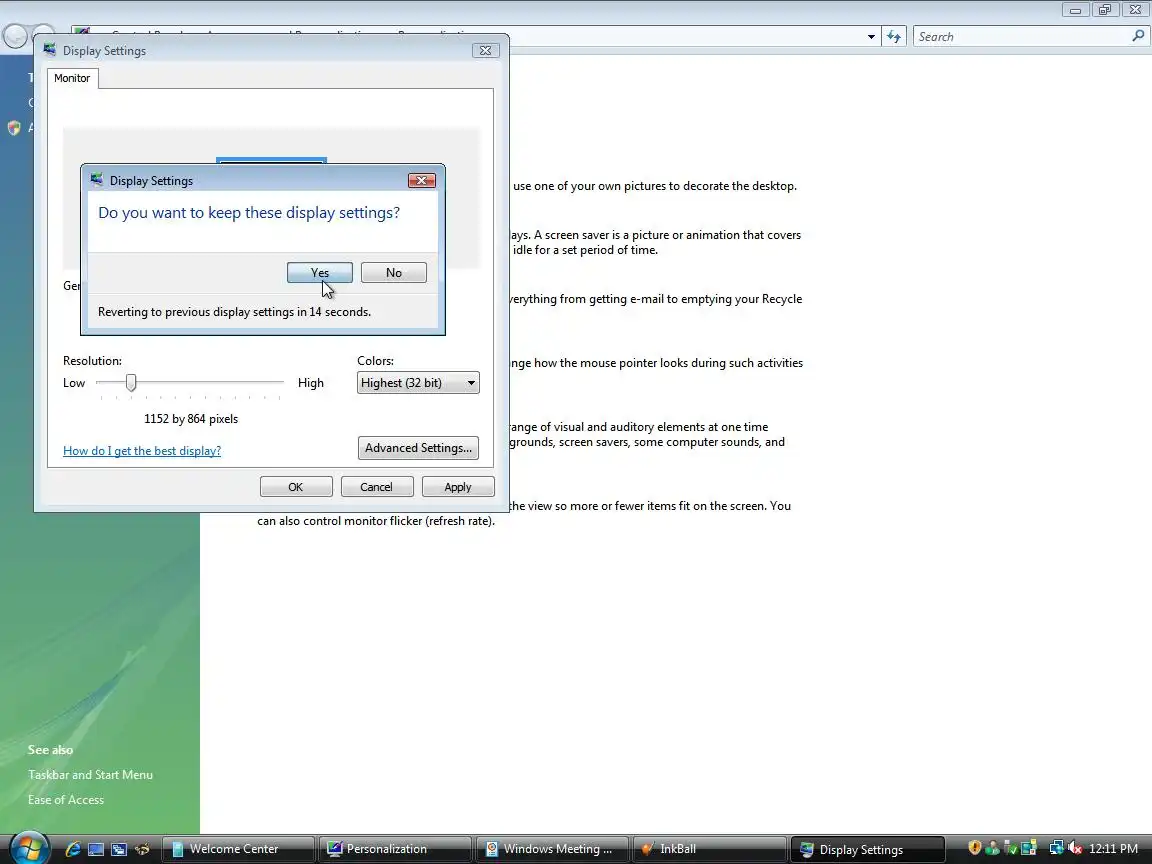1152x864 pixels.
Task: Click the People Near Me tray icon
Action: click(993, 849)
